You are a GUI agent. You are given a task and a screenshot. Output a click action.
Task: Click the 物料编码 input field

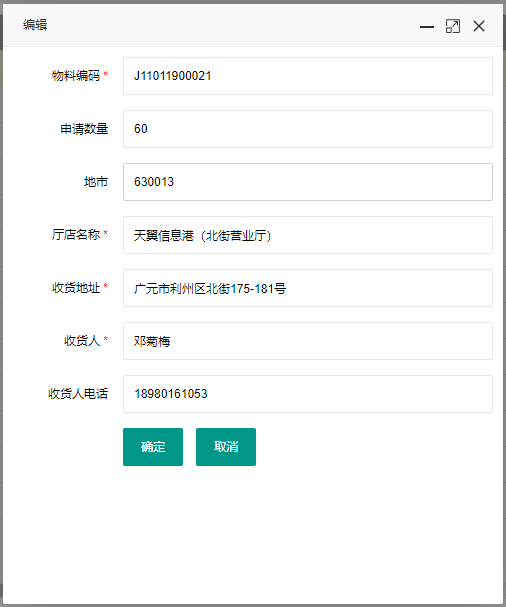pyautogui.click(x=308, y=76)
